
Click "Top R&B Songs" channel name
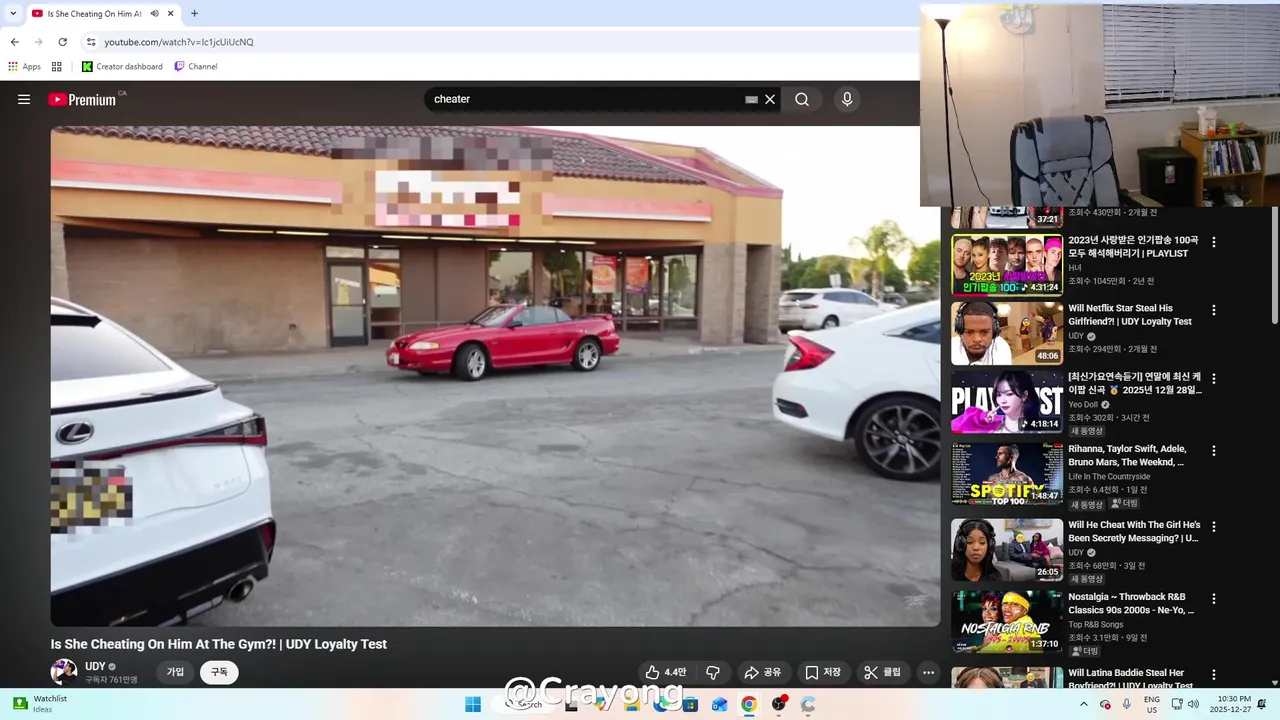[x=1098, y=625]
